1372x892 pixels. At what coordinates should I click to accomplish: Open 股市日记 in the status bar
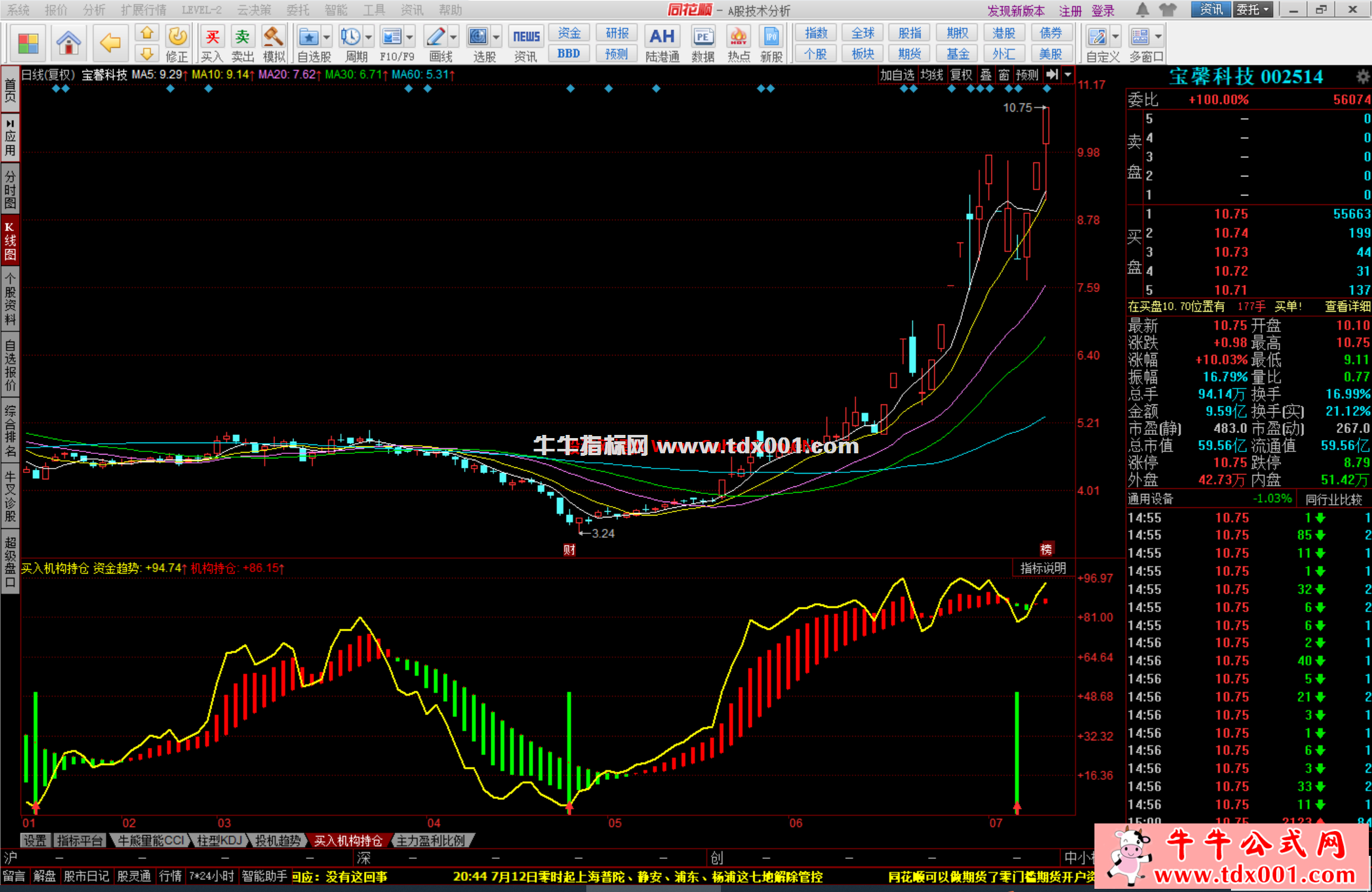(86, 876)
